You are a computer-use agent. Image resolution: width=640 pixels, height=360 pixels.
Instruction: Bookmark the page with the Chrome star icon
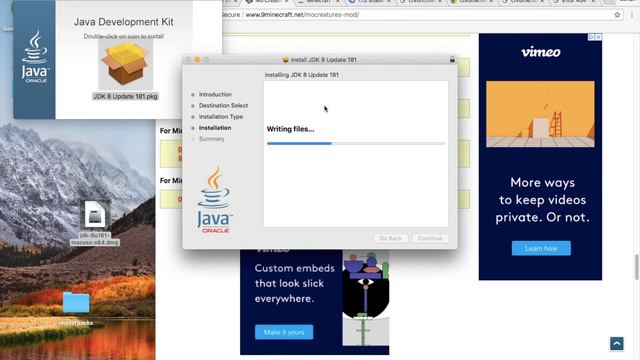click(617, 15)
